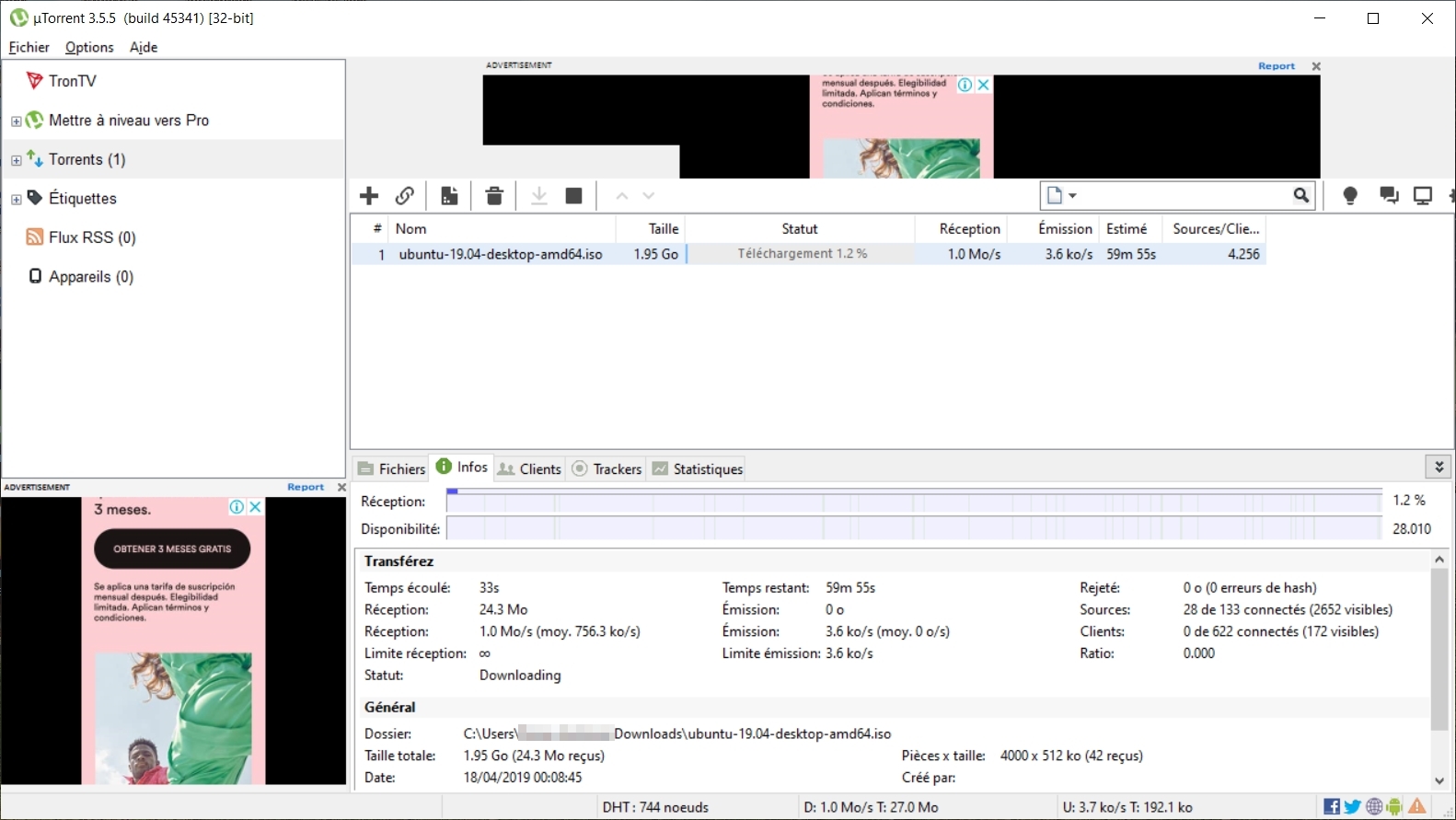
Task: Open the Fichier menu
Action: pyautogui.click(x=29, y=47)
